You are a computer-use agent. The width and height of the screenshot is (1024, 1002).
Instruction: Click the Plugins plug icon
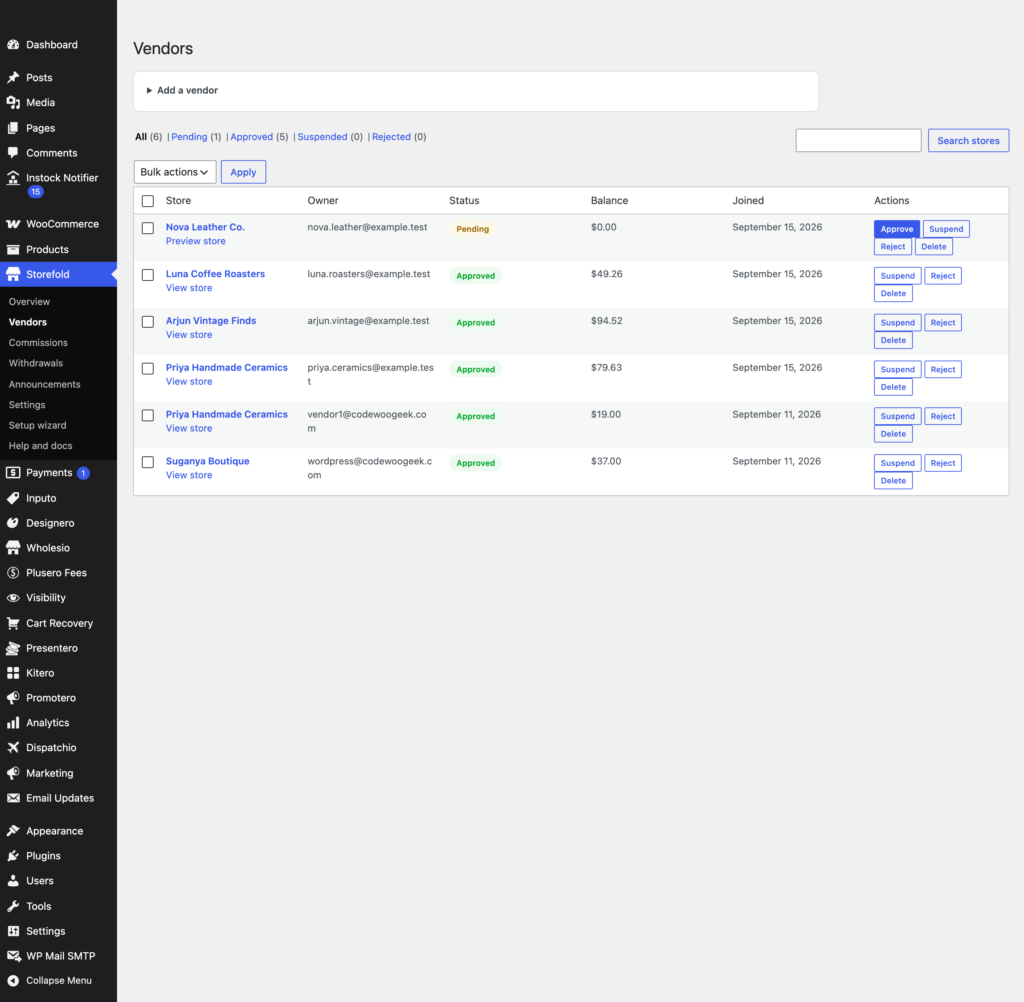click(x=13, y=856)
